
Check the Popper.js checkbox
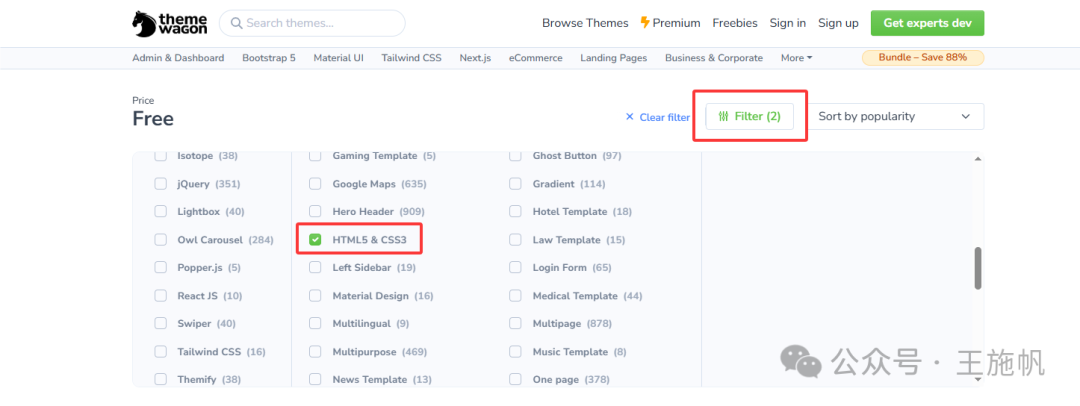click(x=160, y=267)
